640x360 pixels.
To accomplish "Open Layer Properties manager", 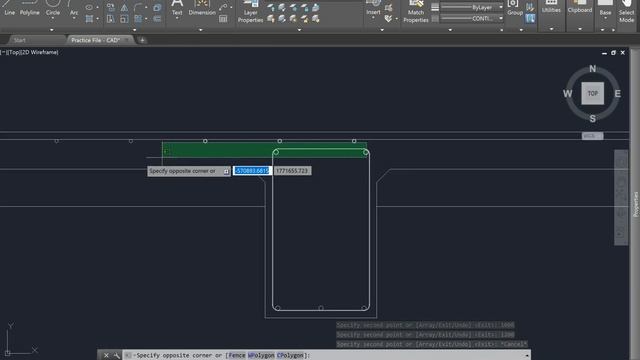I will click(x=250, y=11).
